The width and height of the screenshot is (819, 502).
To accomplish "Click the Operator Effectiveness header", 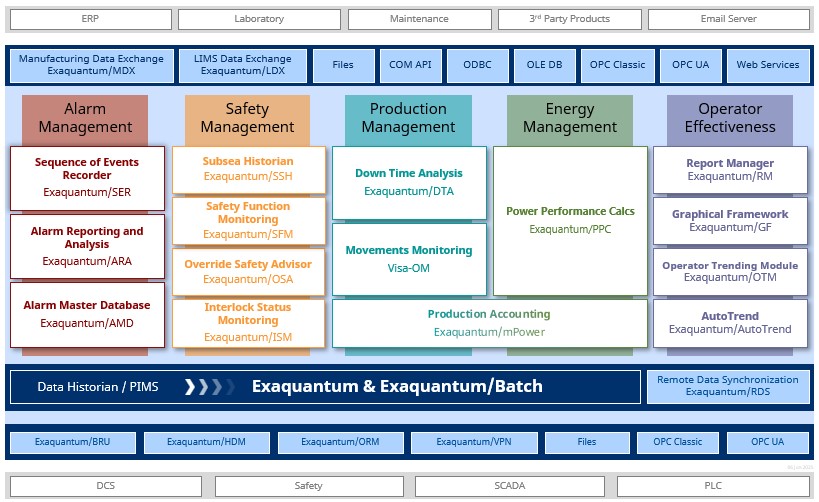I will click(730, 119).
